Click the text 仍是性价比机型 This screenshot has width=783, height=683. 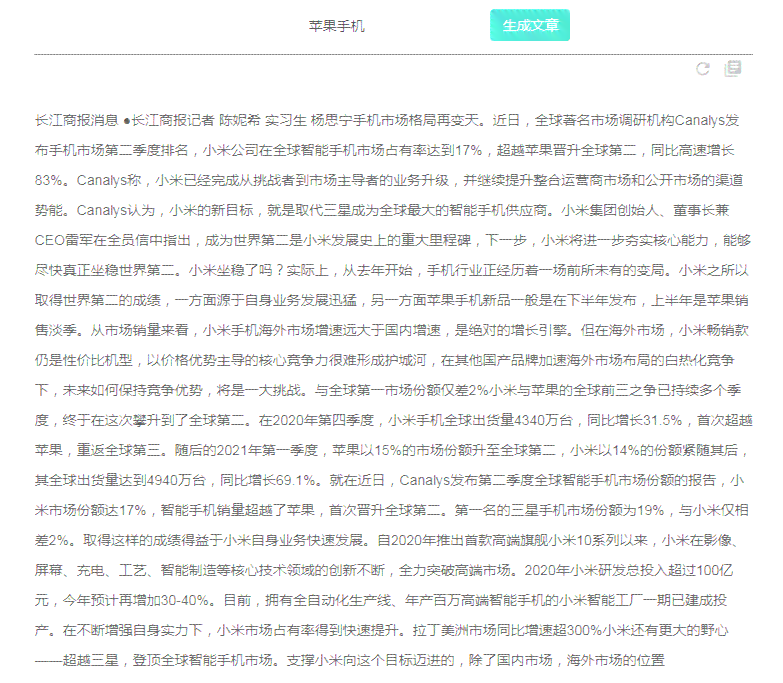point(84,360)
